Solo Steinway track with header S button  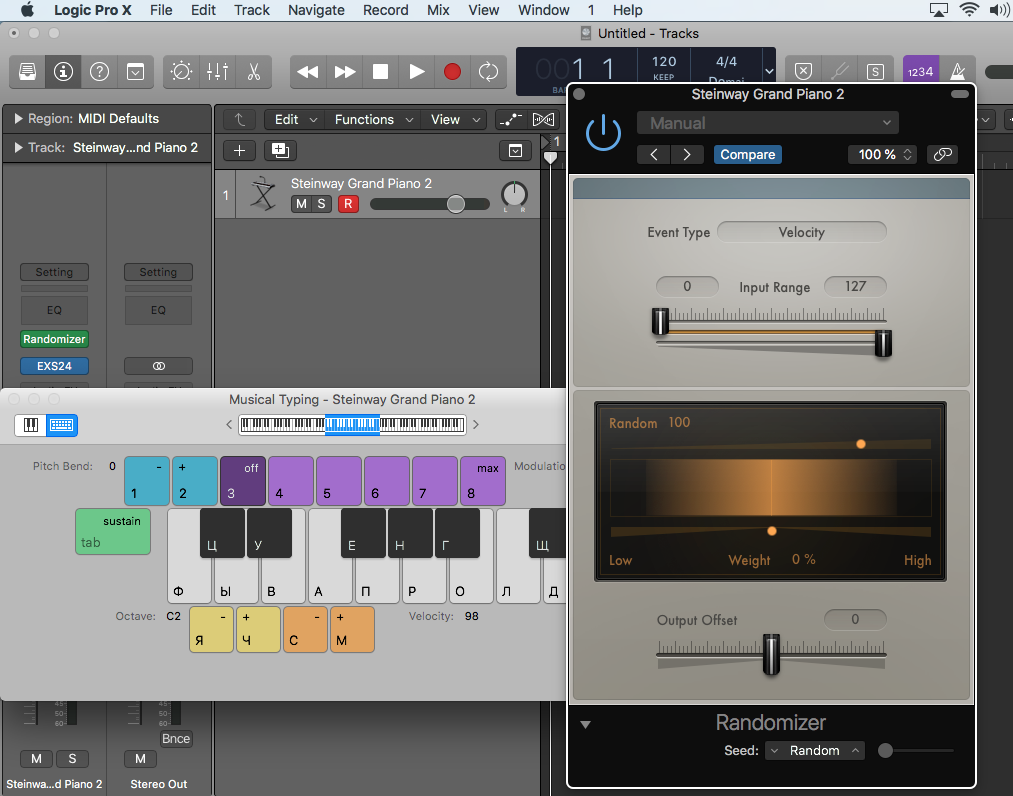click(x=322, y=204)
